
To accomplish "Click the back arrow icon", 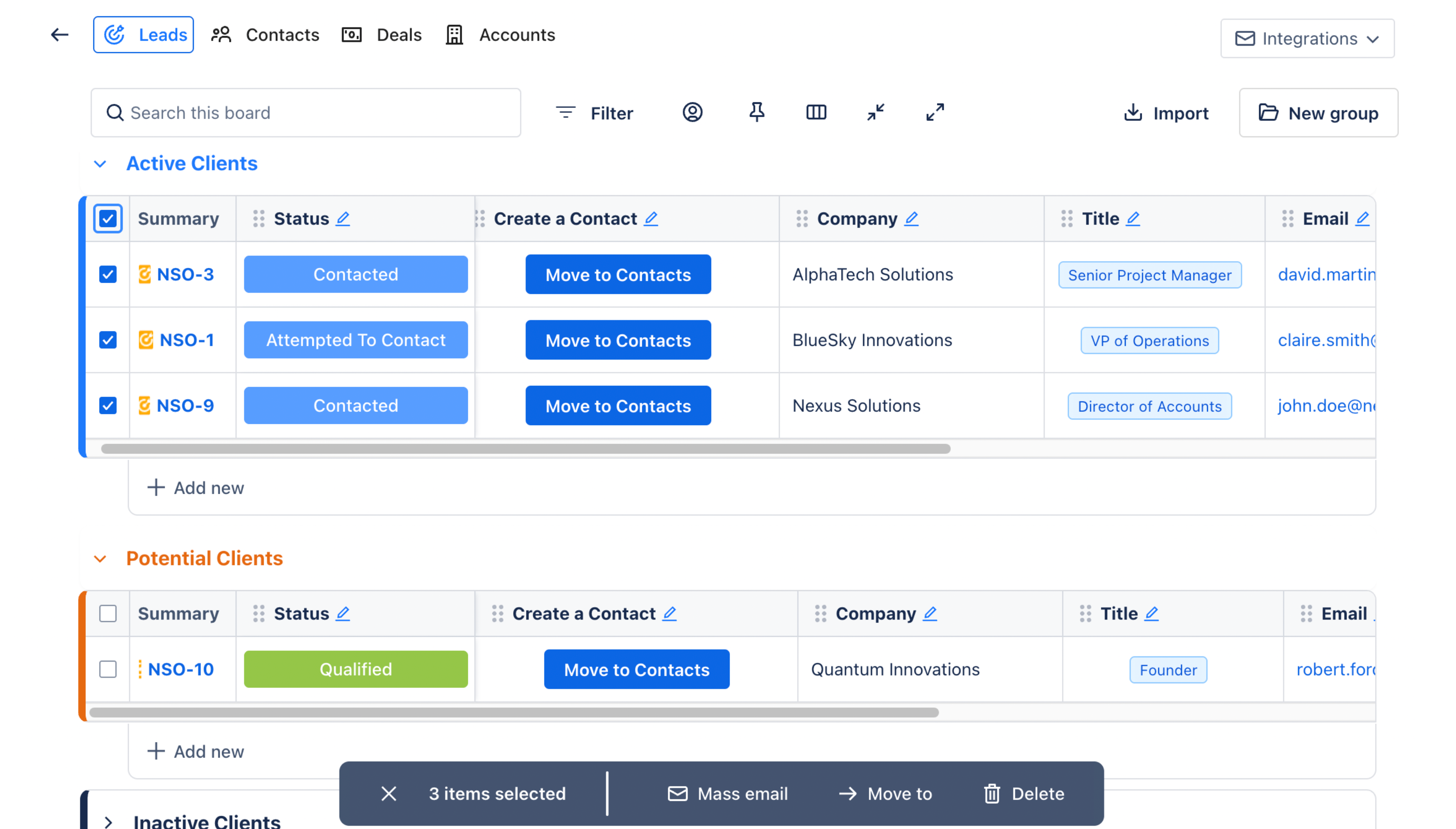I will point(59,35).
